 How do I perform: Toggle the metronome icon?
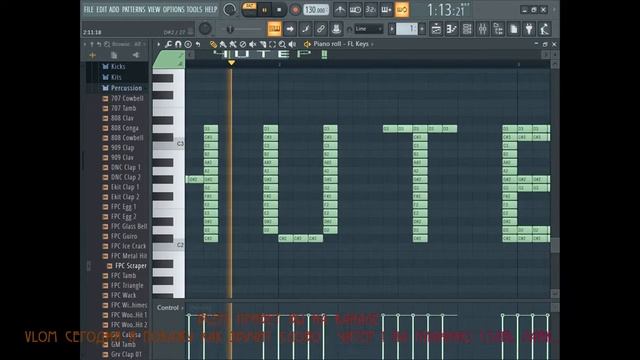click(340, 10)
